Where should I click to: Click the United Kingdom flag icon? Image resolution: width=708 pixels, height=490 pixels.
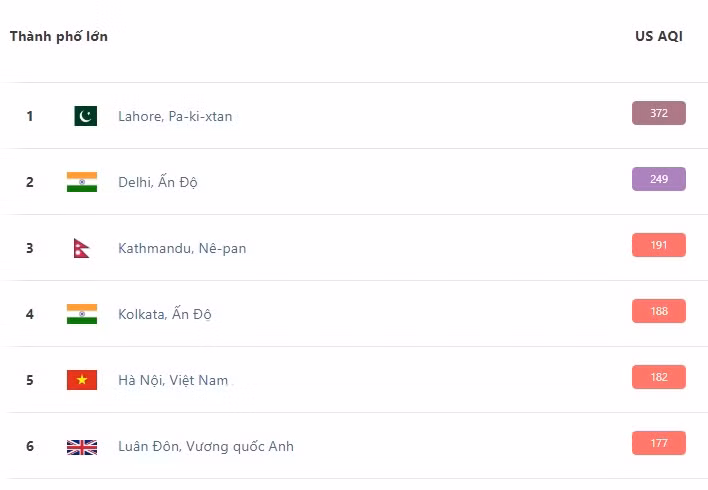pyautogui.click(x=82, y=446)
